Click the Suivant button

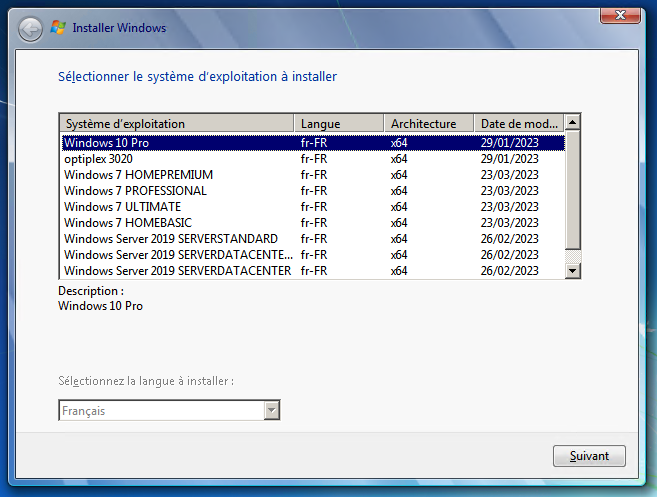(x=589, y=456)
